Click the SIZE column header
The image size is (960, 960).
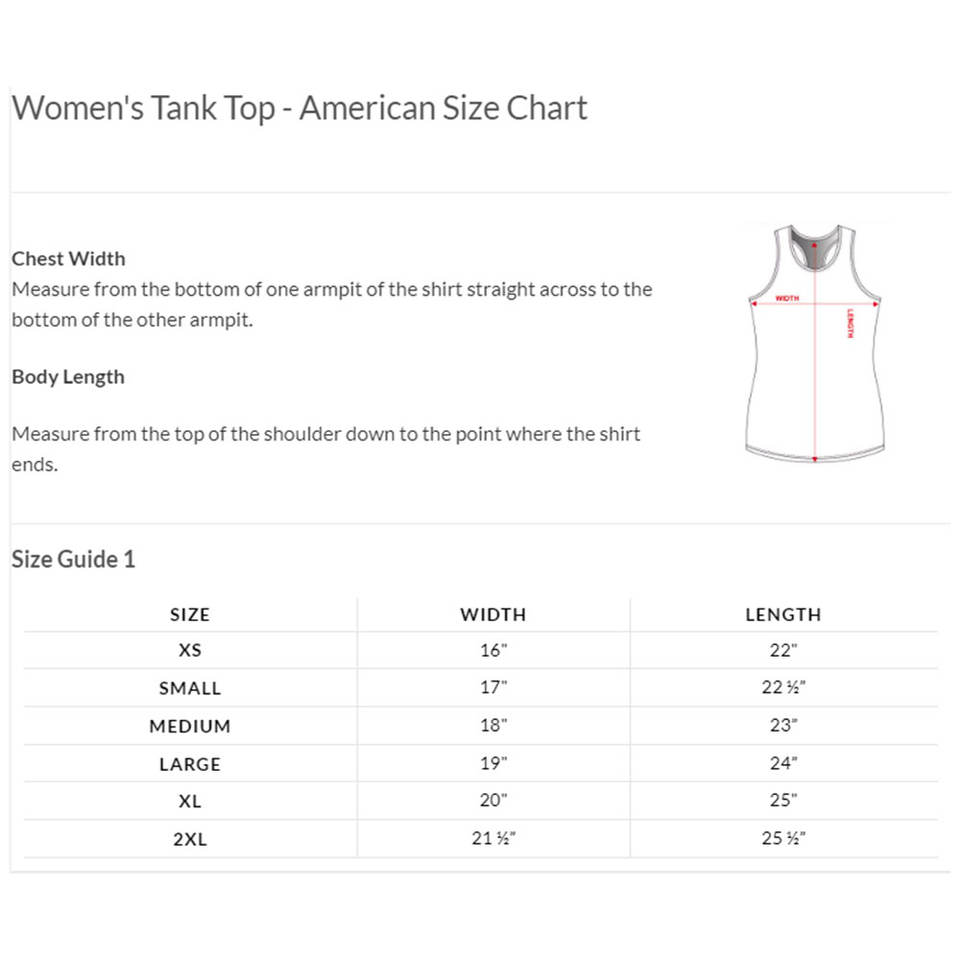(190, 615)
